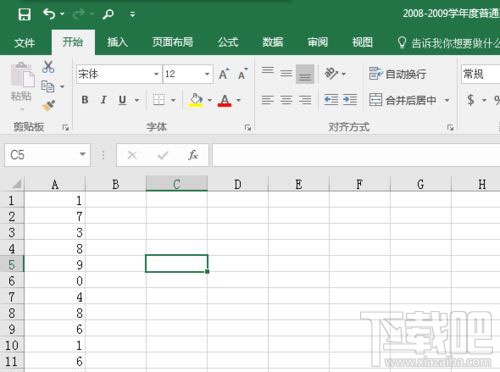Save the workbook with the floppy icon
500x372 pixels.
pos(24,14)
